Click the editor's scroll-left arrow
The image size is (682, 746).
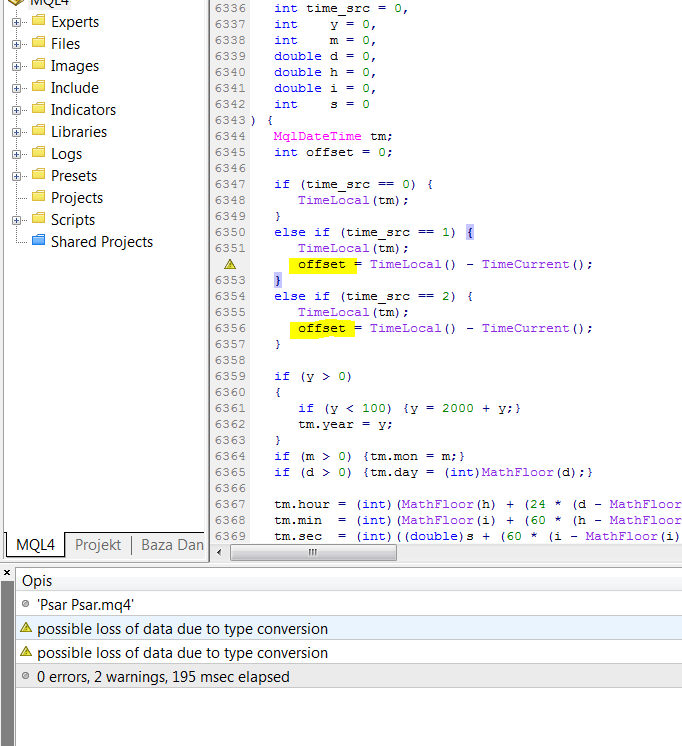tap(219, 552)
